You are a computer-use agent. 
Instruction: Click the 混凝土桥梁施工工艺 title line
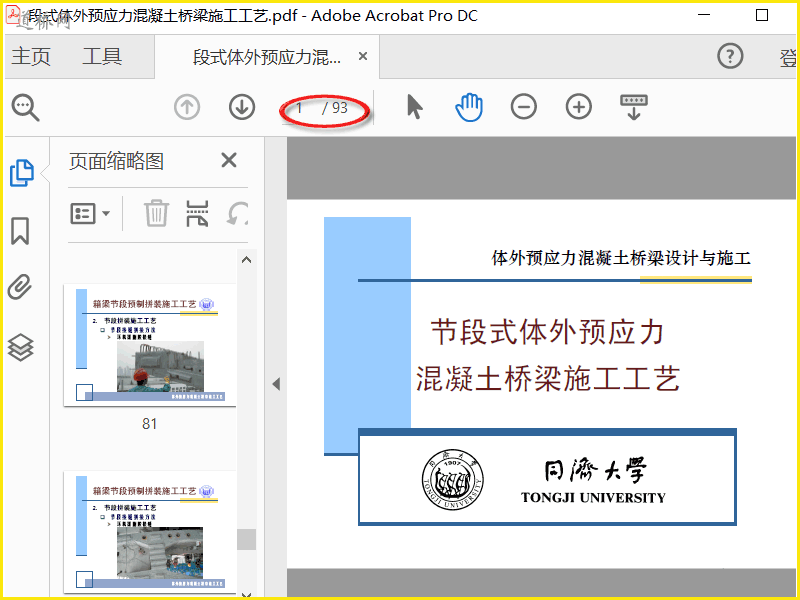point(547,379)
